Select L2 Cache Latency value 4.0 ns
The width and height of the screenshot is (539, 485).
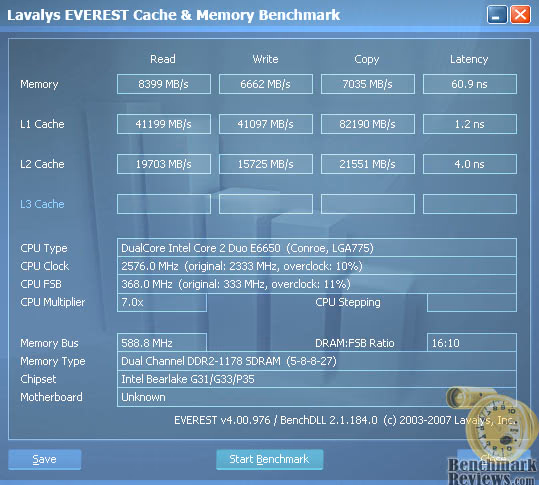pyautogui.click(x=470, y=164)
